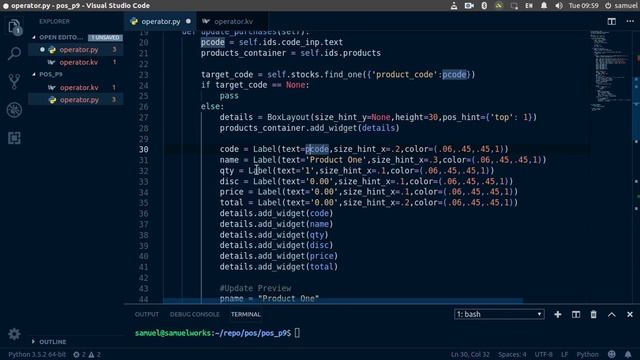The height and width of the screenshot is (360, 640).
Task: Select operator.py in POS_P9 folder
Action: (79, 100)
